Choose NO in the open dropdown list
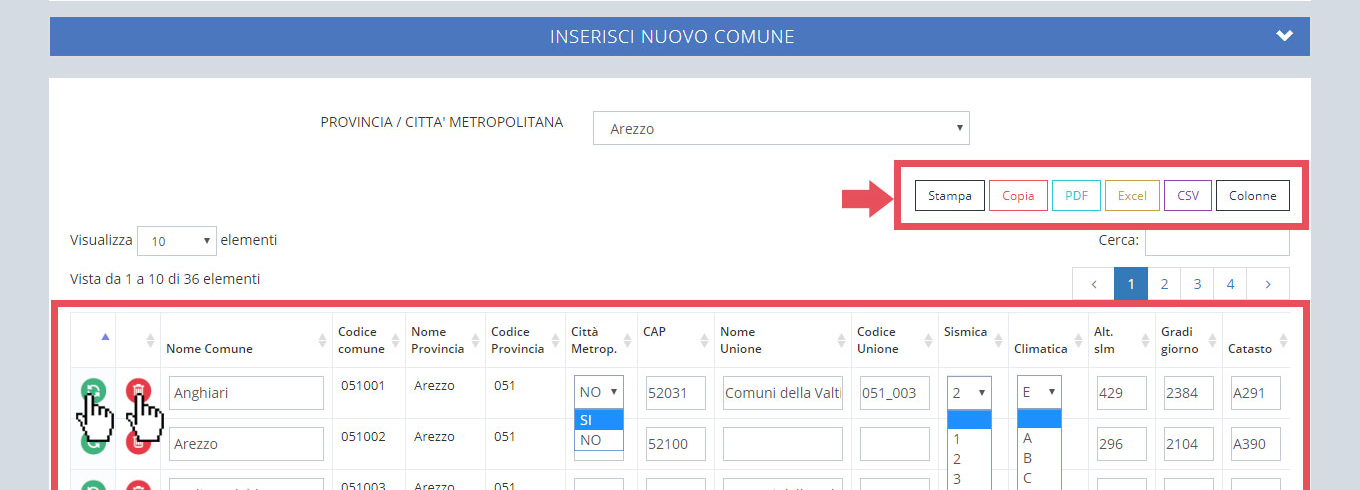 coord(599,440)
